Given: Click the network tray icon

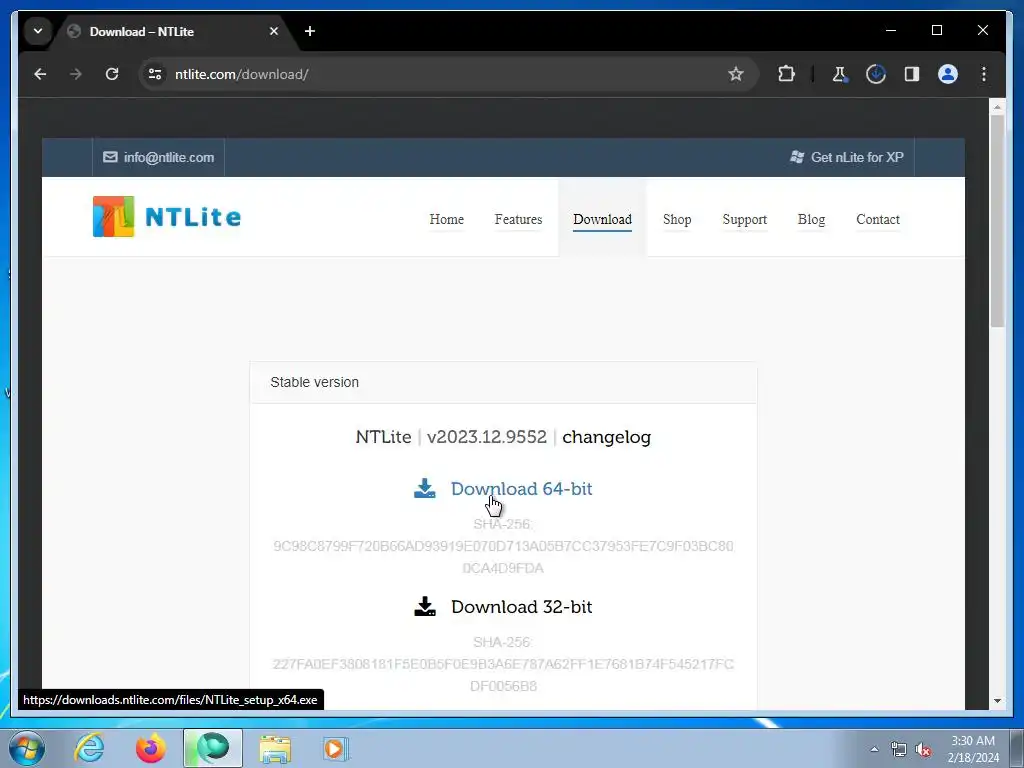Looking at the screenshot, I should pos(899,749).
